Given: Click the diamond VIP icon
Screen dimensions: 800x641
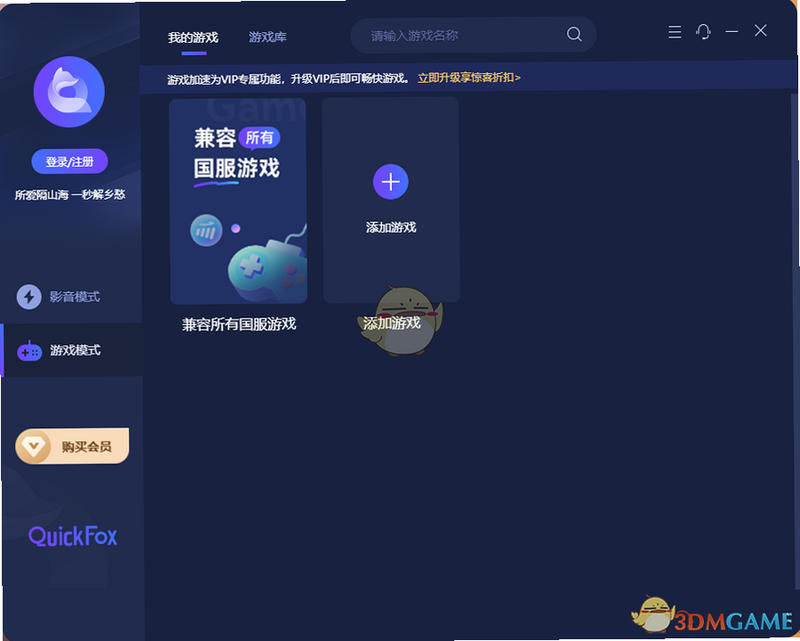Looking at the screenshot, I should (34, 447).
